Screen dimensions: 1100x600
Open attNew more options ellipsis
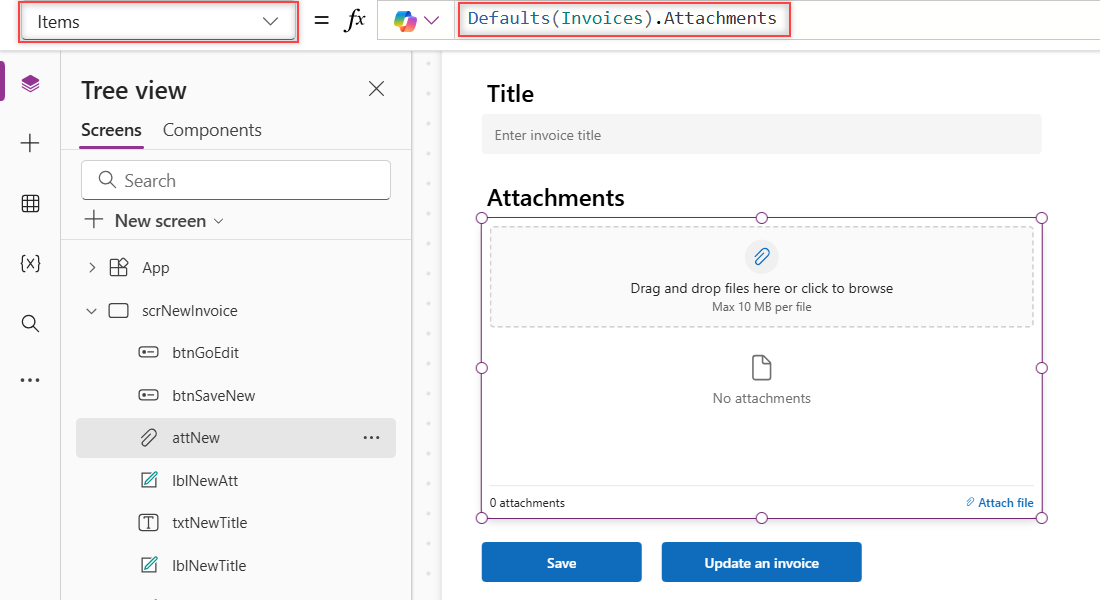pyautogui.click(x=371, y=438)
